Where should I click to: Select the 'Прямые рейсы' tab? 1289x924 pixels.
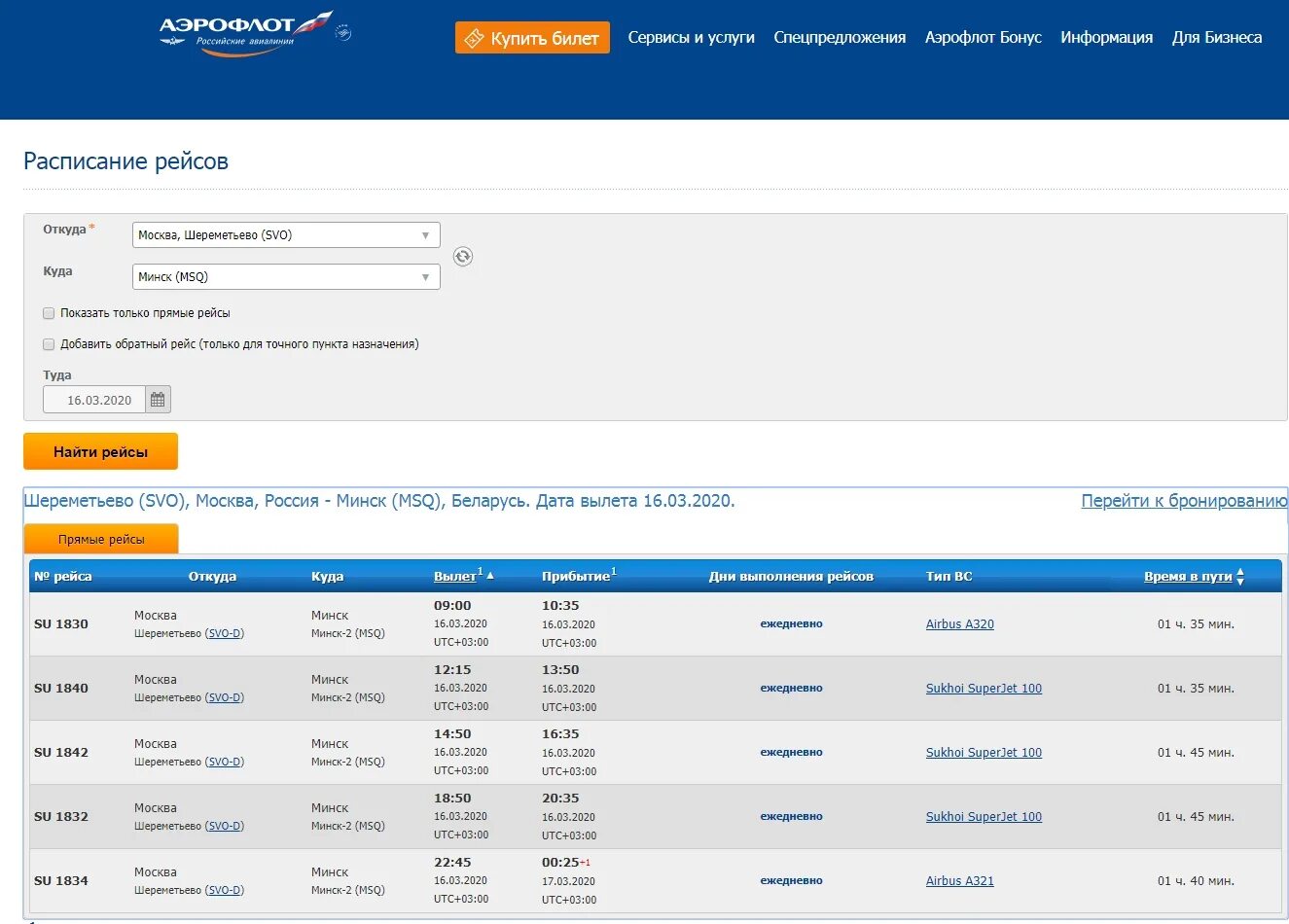click(101, 539)
